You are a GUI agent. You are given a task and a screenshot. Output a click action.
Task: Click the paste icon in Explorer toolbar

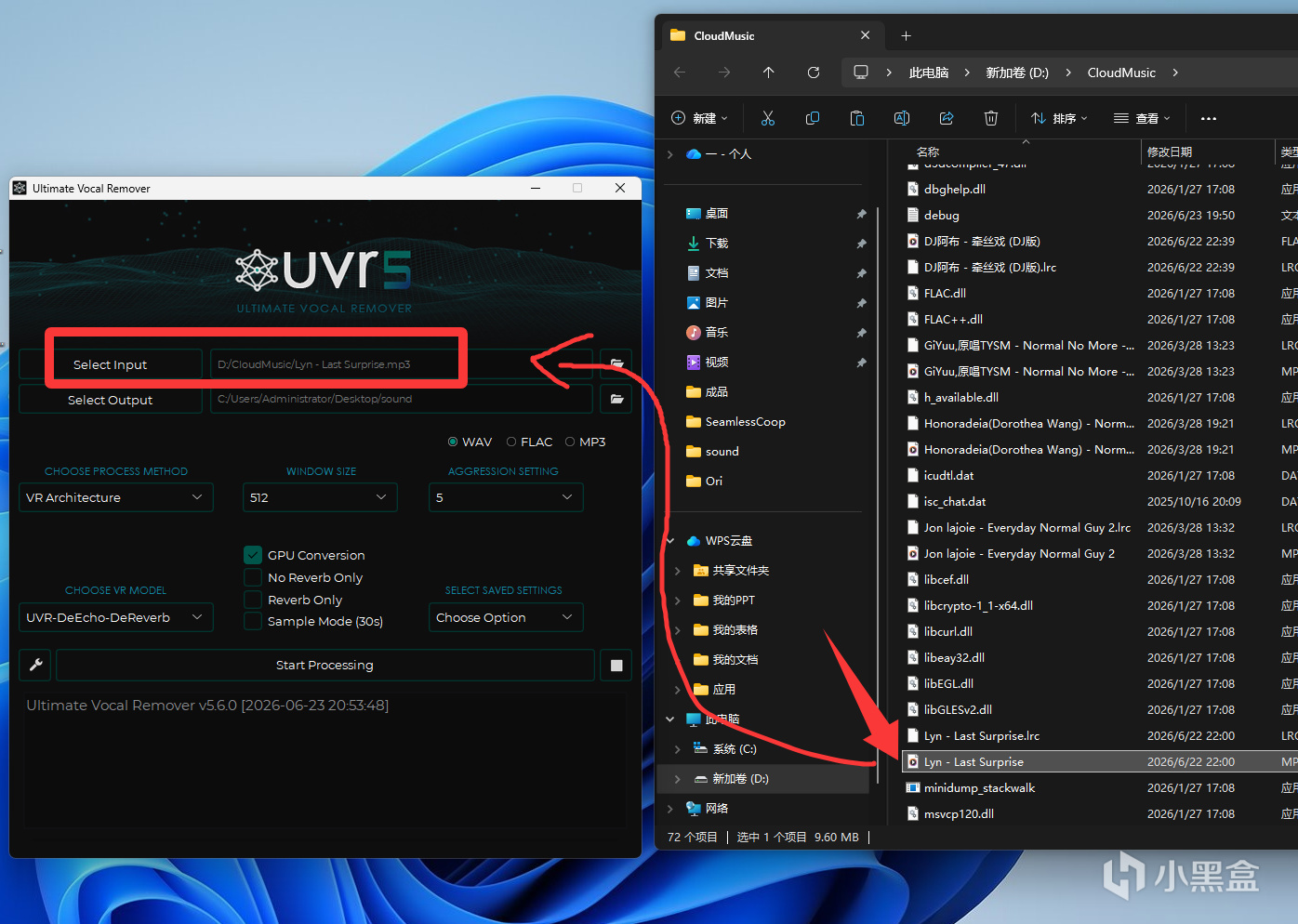(x=857, y=118)
